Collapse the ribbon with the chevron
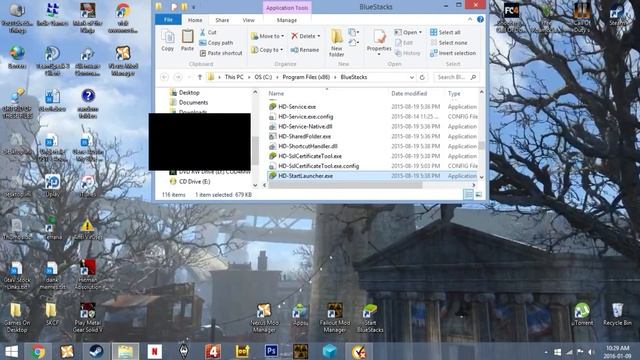 [470, 19]
